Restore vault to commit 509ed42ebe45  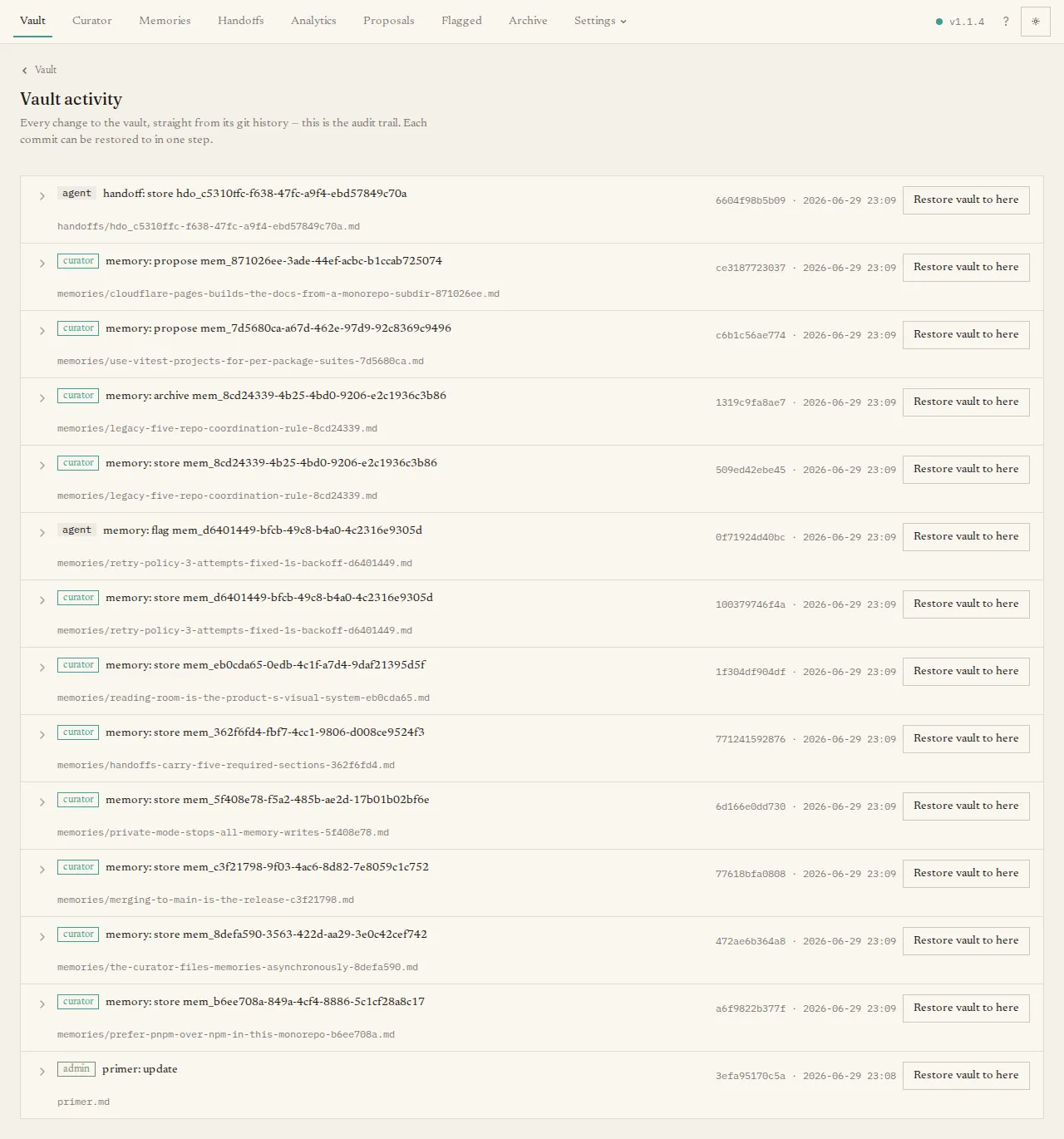click(966, 470)
